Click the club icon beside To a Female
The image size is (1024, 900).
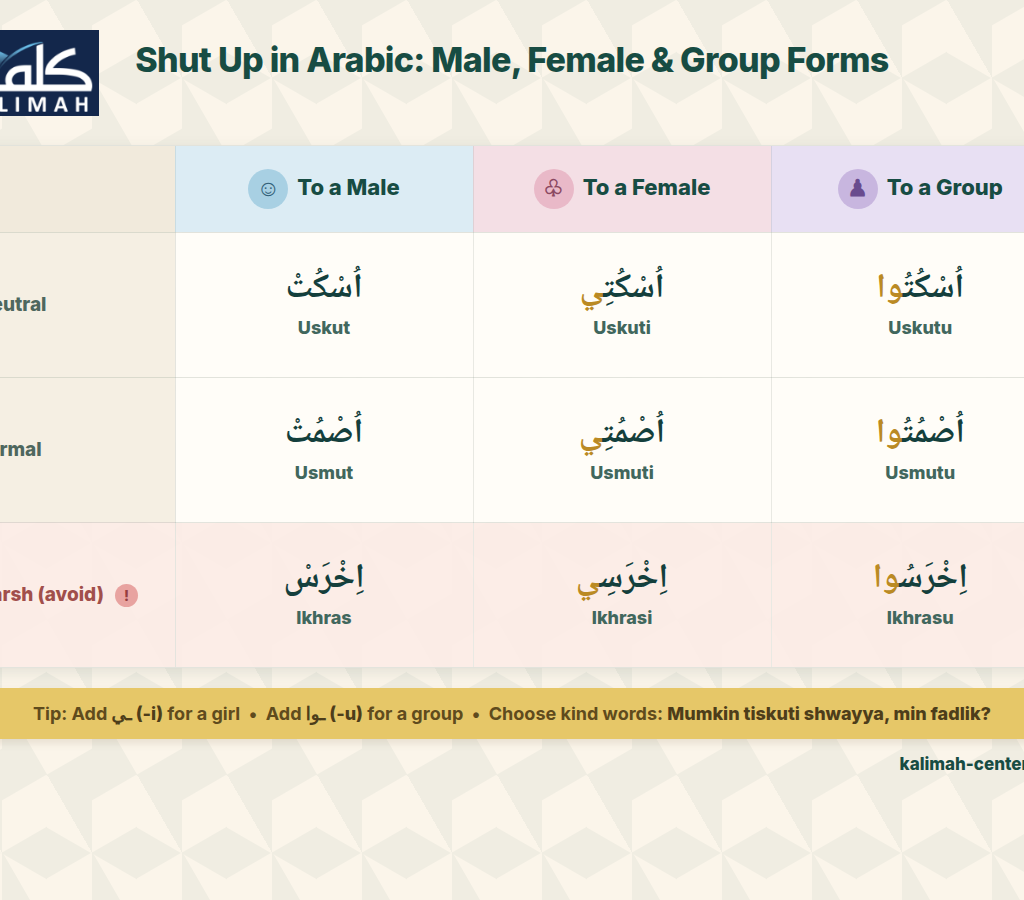[x=554, y=189]
